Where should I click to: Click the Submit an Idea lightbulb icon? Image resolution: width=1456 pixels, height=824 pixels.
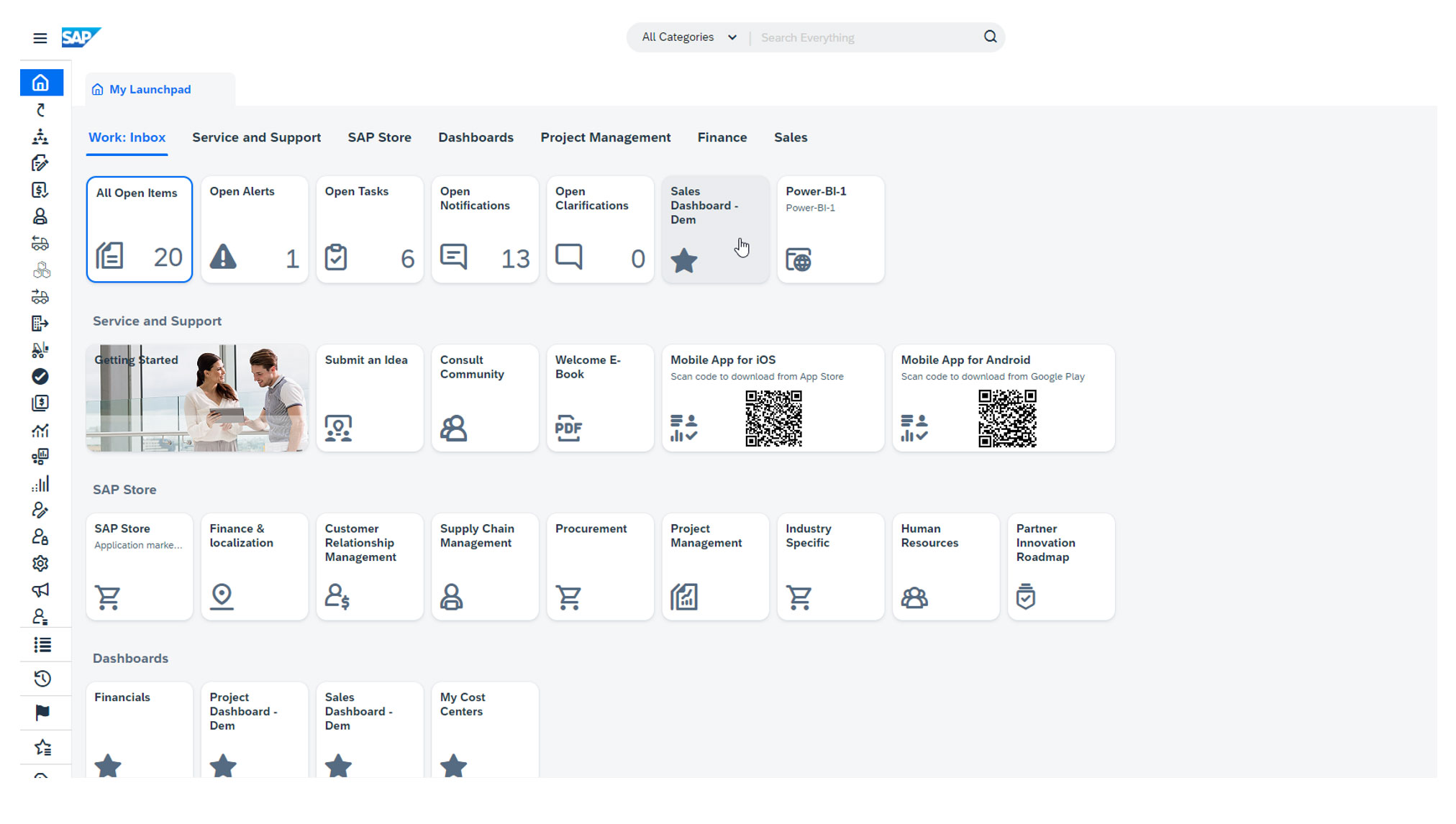click(338, 427)
